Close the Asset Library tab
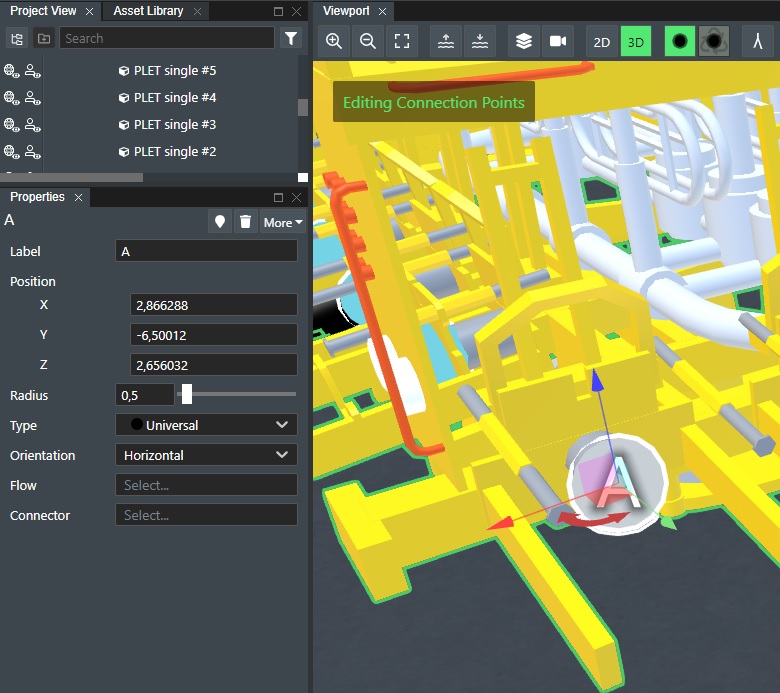This screenshot has height=693, width=780. 197,11
